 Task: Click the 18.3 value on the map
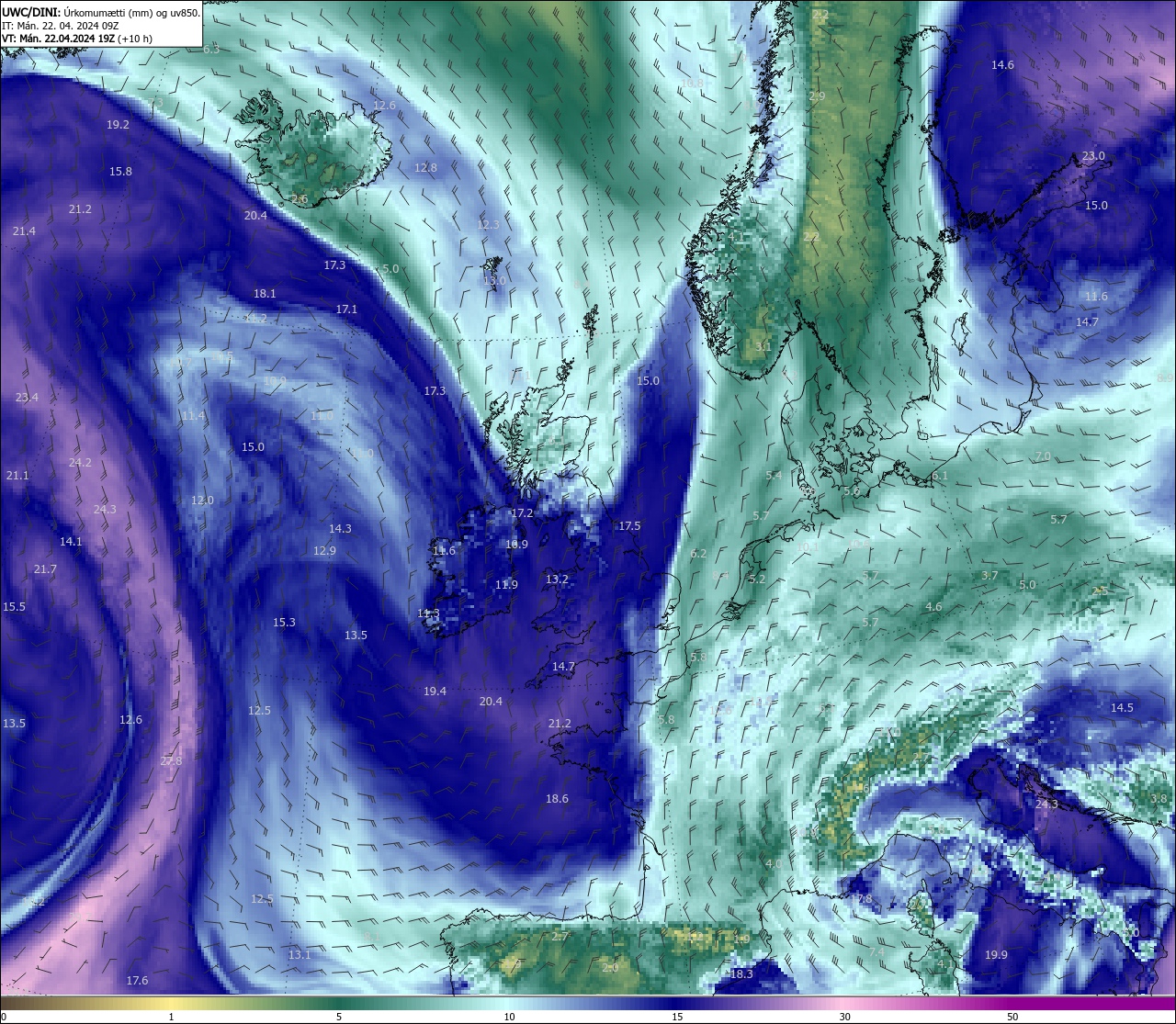pyautogui.click(x=741, y=974)
